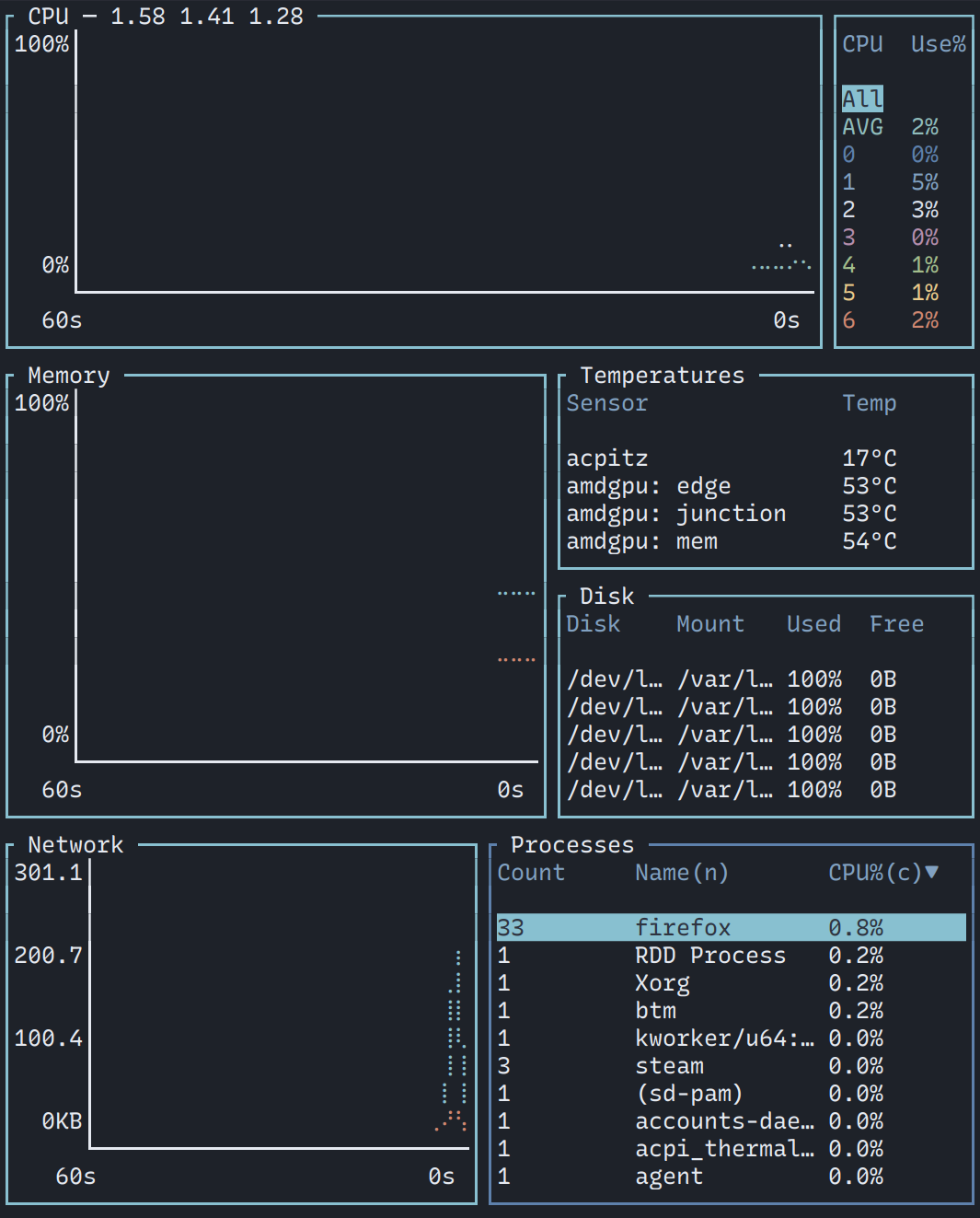This screenshot has height=1218, width=980.
Task: Toggle the CPU% sort direction arrow
Action: pos(931,872)
